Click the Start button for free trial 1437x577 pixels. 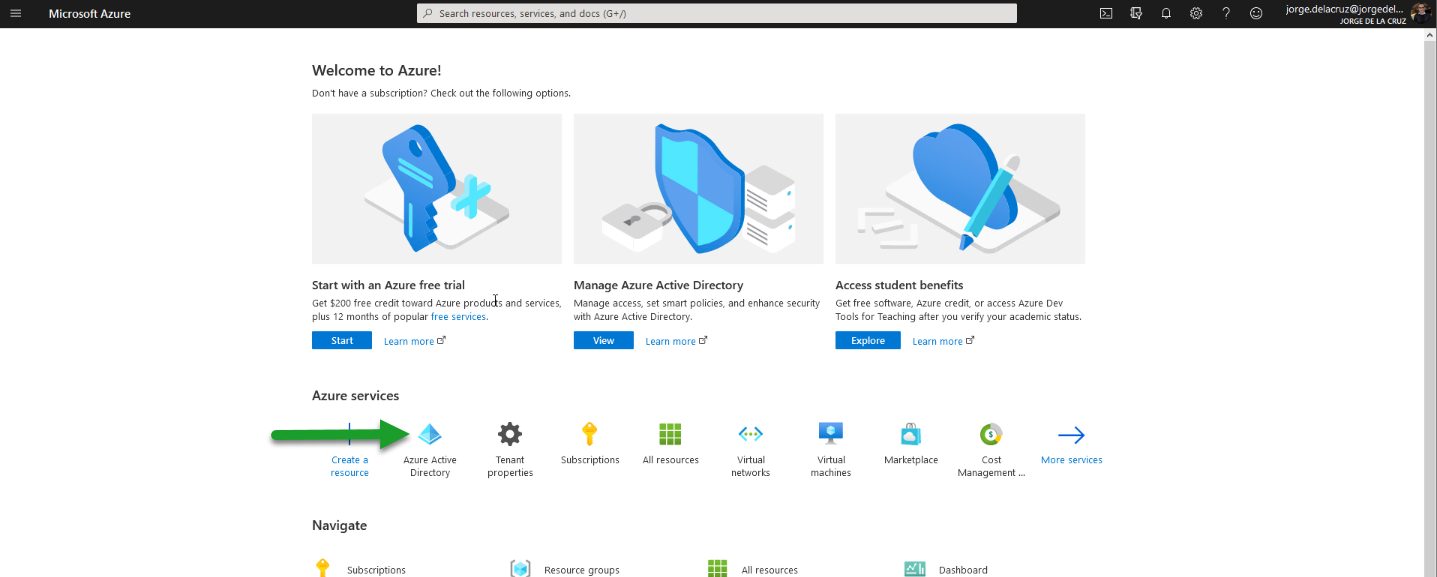point(342,341)
